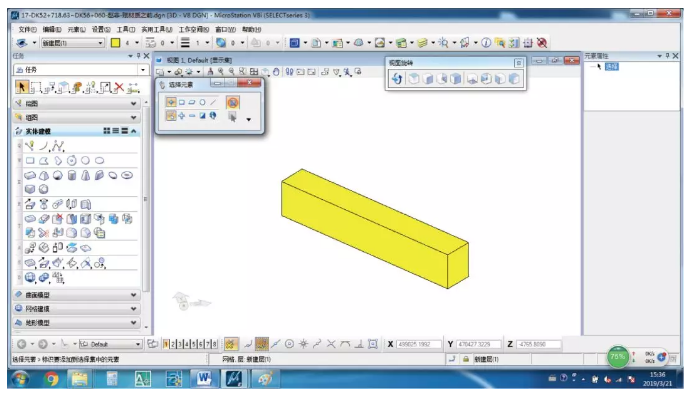Click the Intersection snap X icon
699x396 pixels.
tap(331, 344)
